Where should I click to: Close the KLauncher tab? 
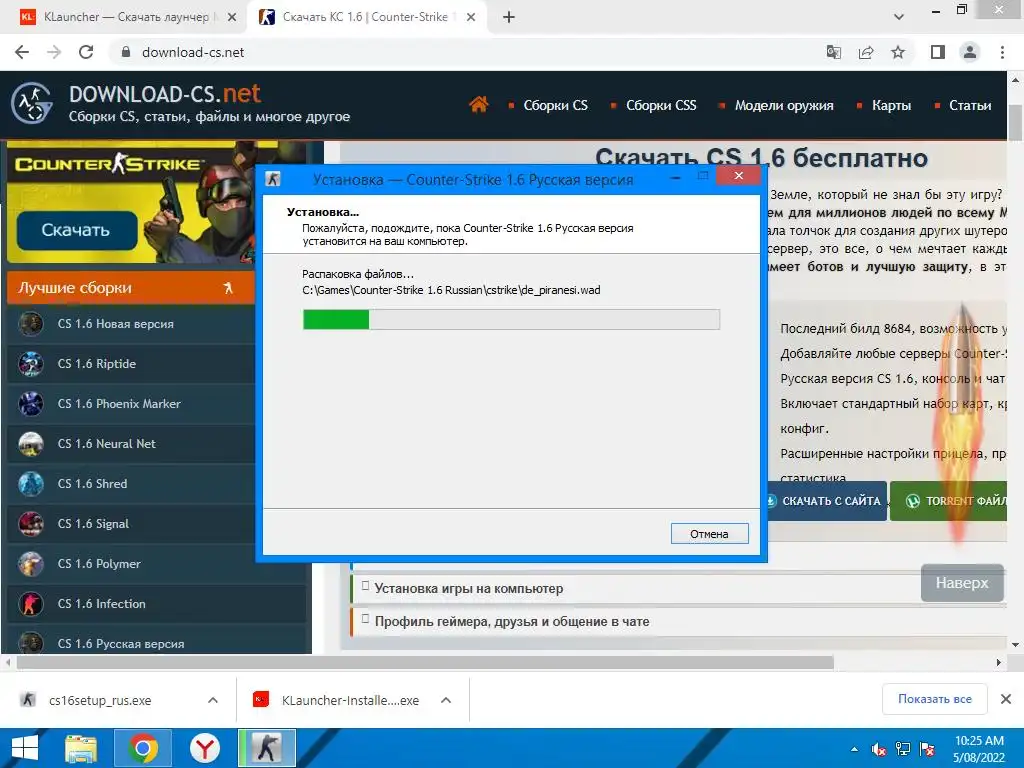pos(232,18)
